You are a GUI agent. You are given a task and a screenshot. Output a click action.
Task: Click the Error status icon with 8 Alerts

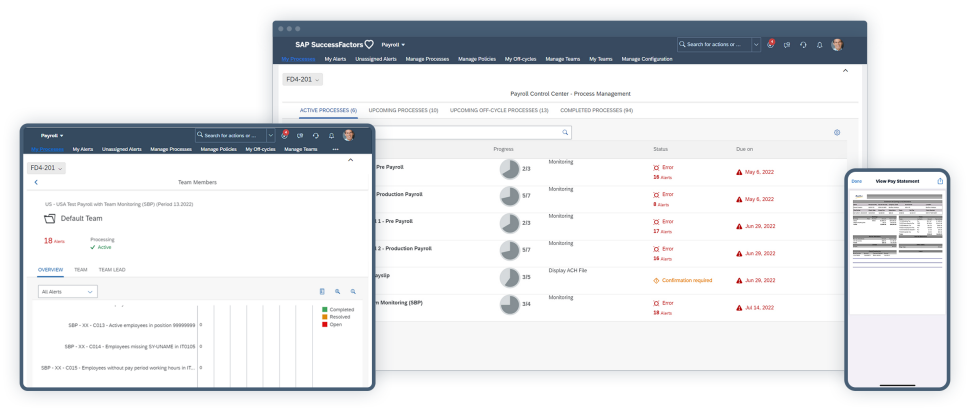click(x=656, y=194)
